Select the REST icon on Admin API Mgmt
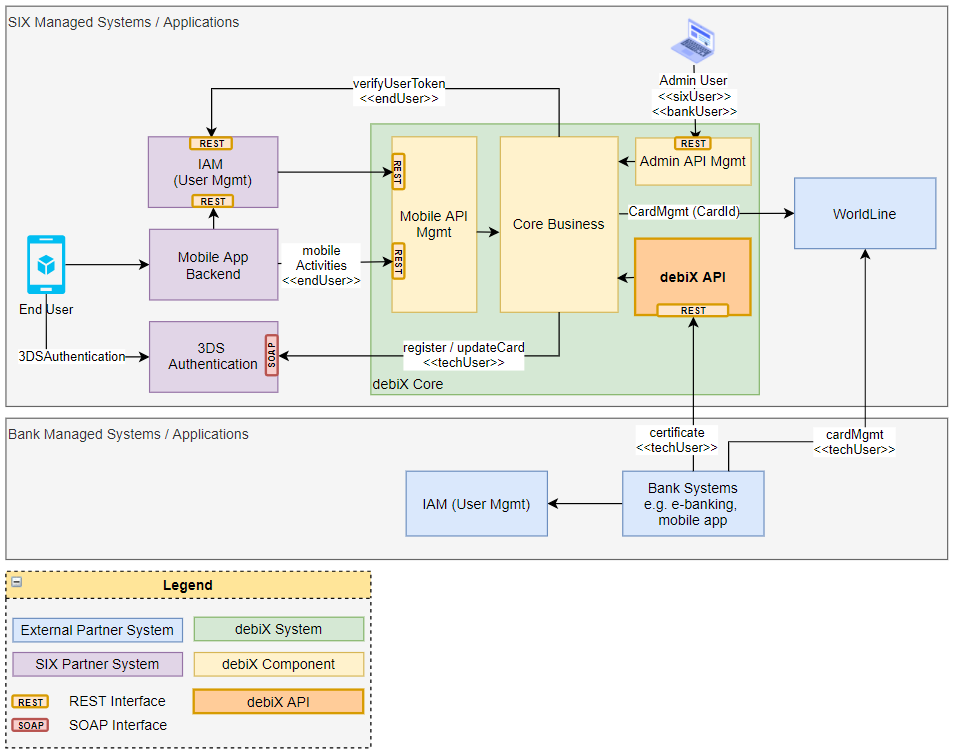The image size is (954, 755). point(693,143)
